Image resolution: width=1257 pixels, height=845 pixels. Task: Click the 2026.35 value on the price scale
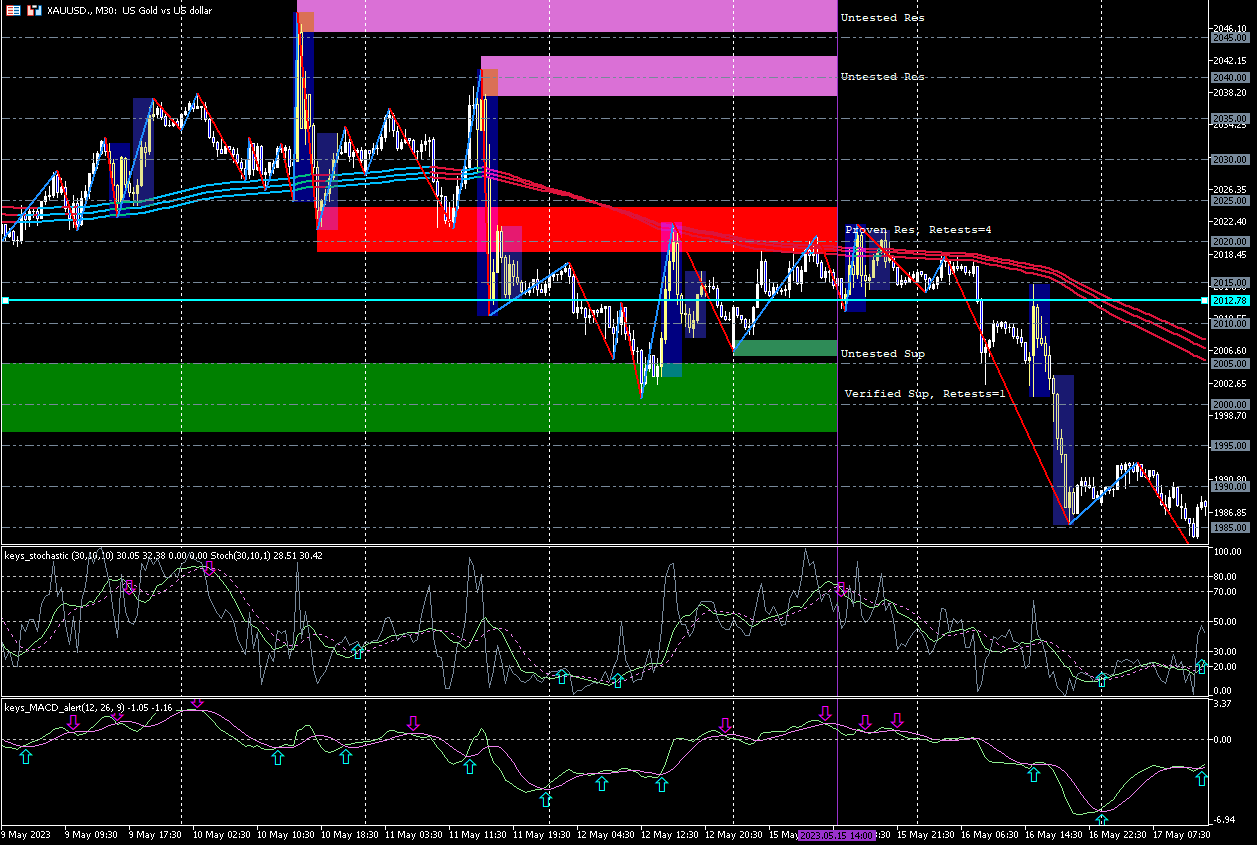pos(1229,189)
